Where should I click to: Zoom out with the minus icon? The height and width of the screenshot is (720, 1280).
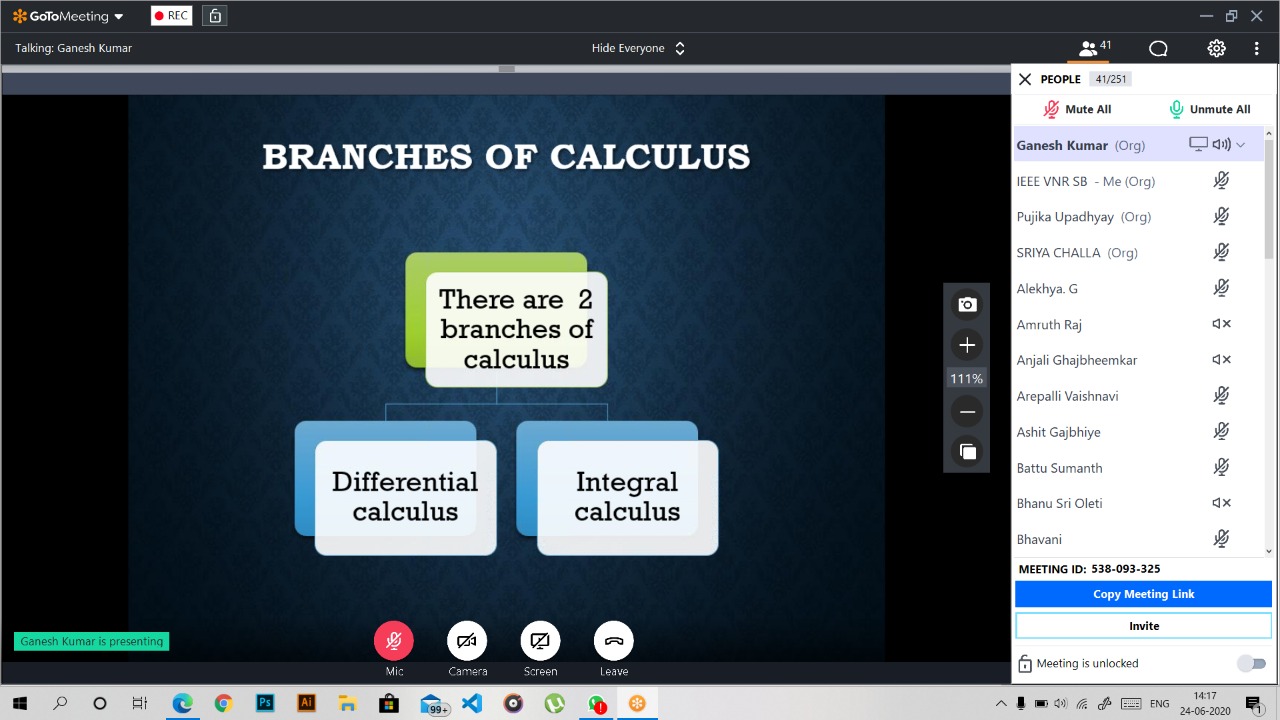(x=967, y=411)
